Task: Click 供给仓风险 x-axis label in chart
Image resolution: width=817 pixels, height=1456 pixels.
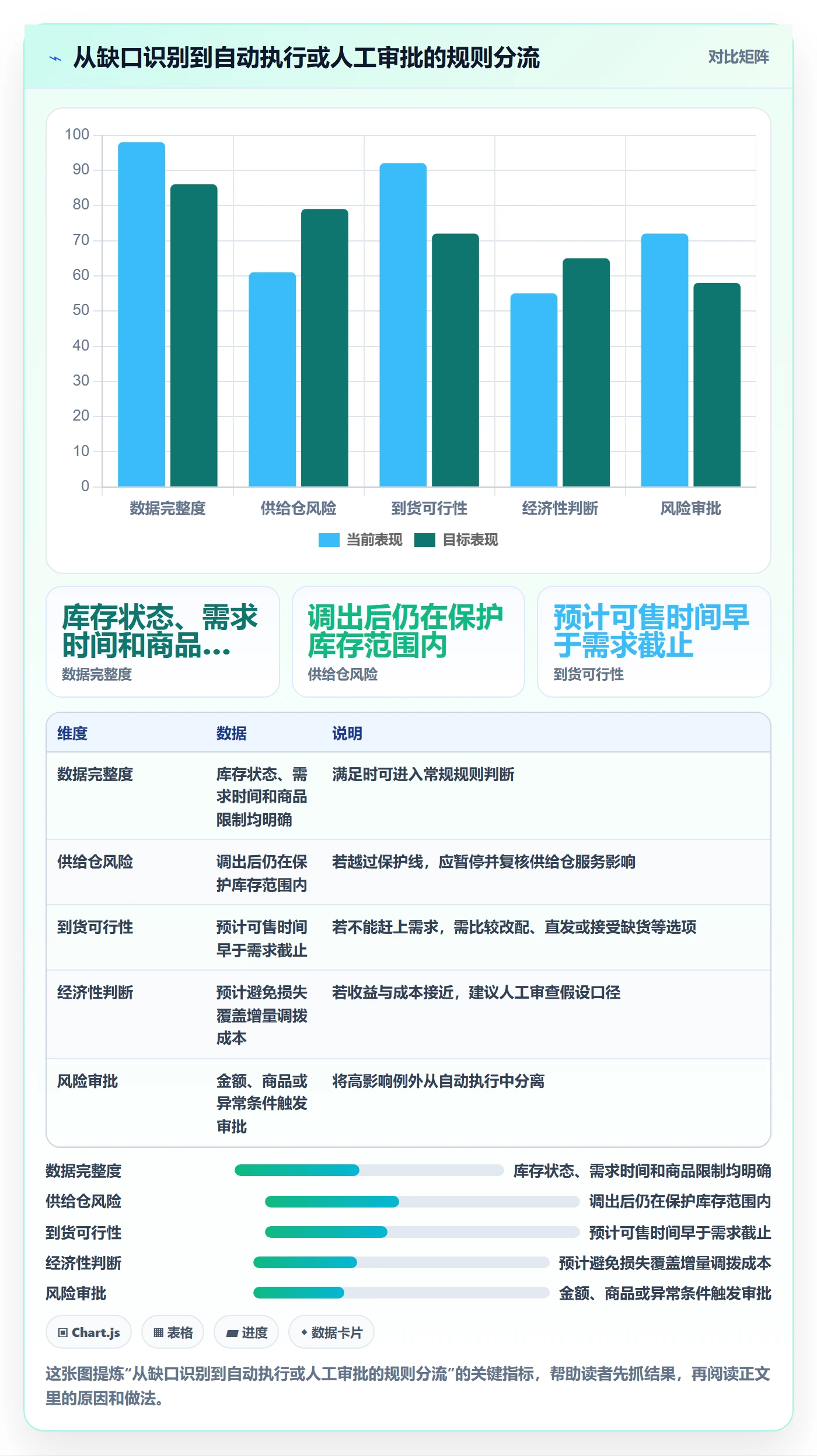Action: point(298,509)
